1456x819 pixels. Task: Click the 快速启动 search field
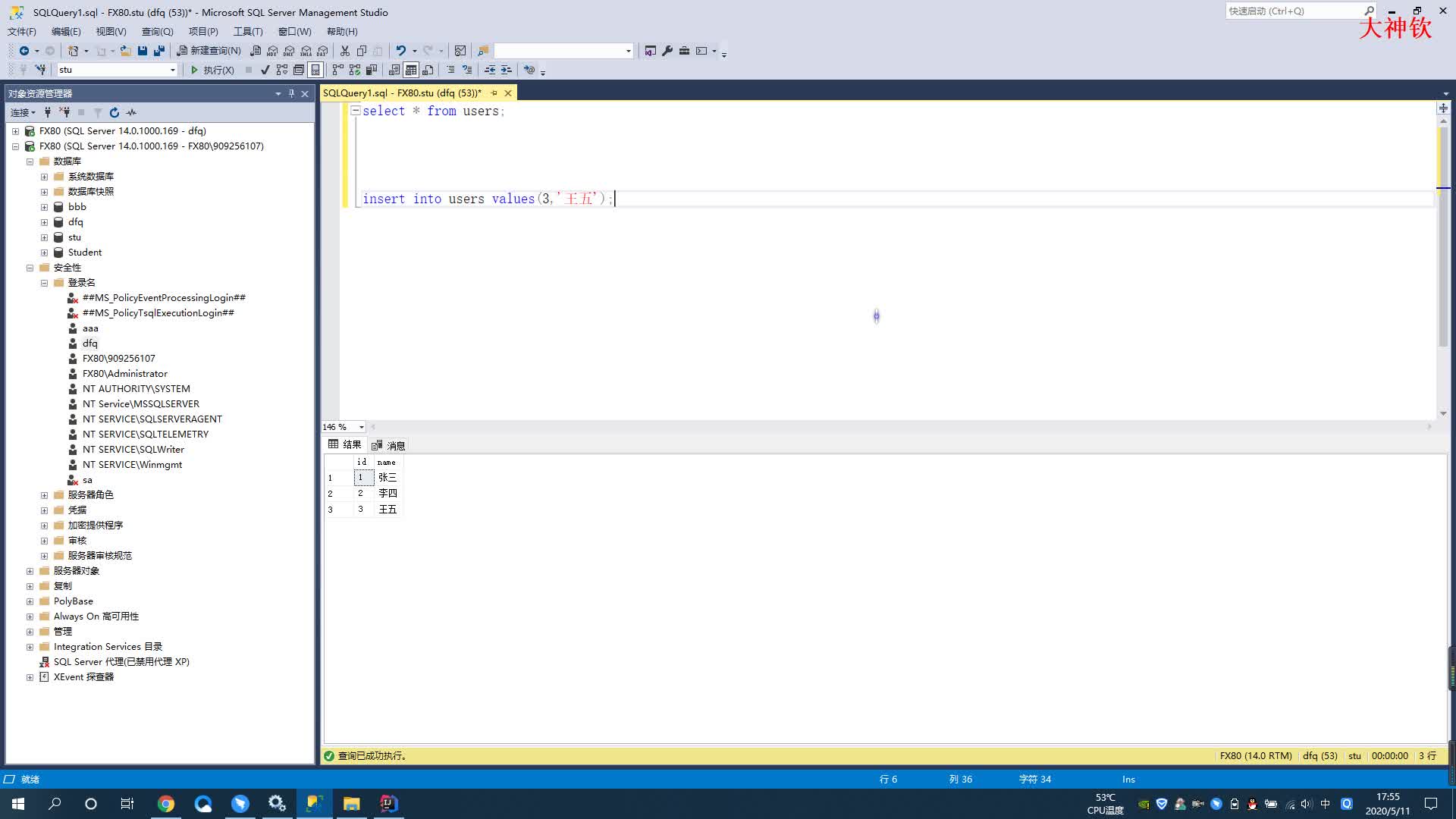click(x=1294, y=11)
